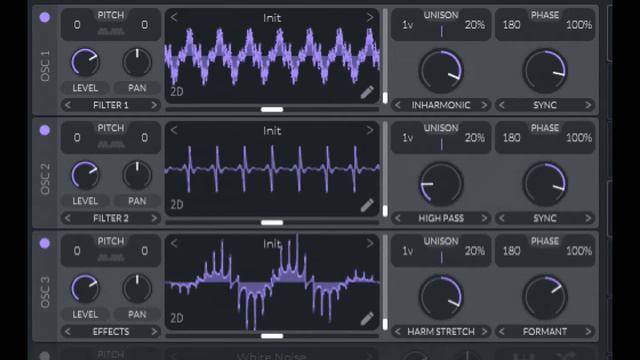
Task: Select previous wavetable in OSC 1
Action: click(174, 17)
